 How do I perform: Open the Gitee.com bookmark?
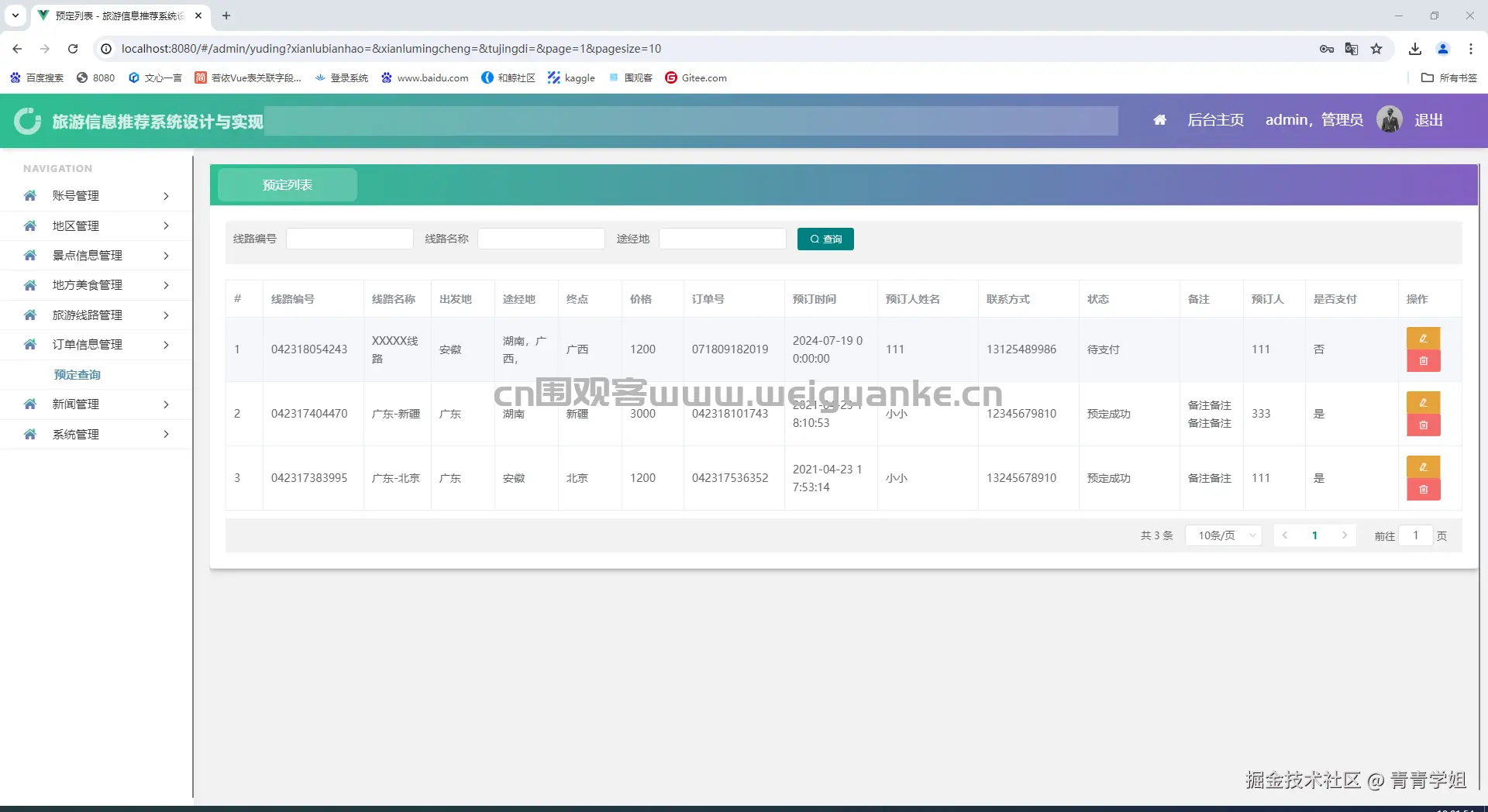point(696,77)
